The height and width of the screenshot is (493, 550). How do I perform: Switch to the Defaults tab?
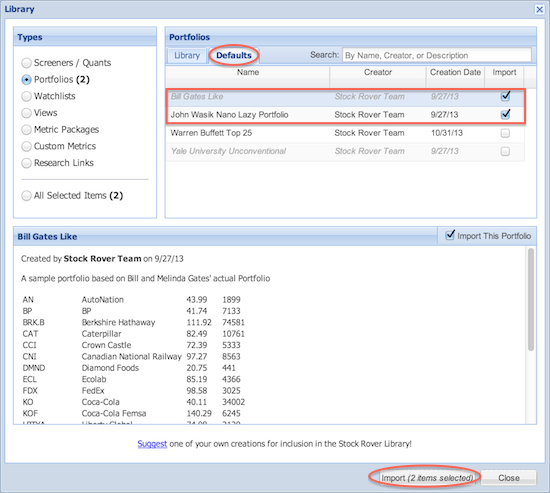tap(234, 55)
